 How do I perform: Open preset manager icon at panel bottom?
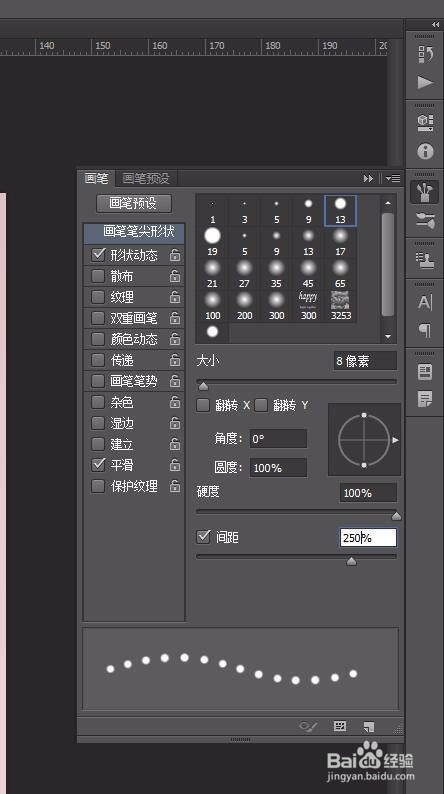pos(340,727)
